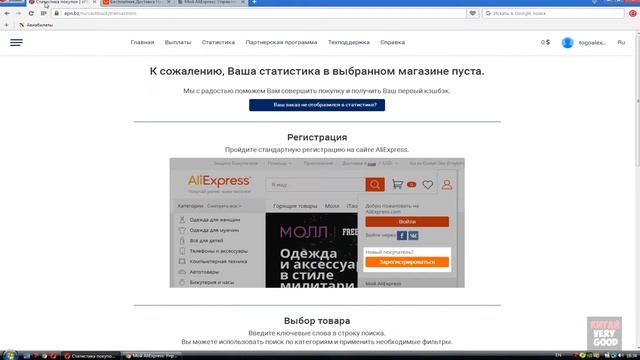Image resolution: width=640 pixels, height=360 pixels.
Task: Open the Главная menu item
Action: point(142,42)
